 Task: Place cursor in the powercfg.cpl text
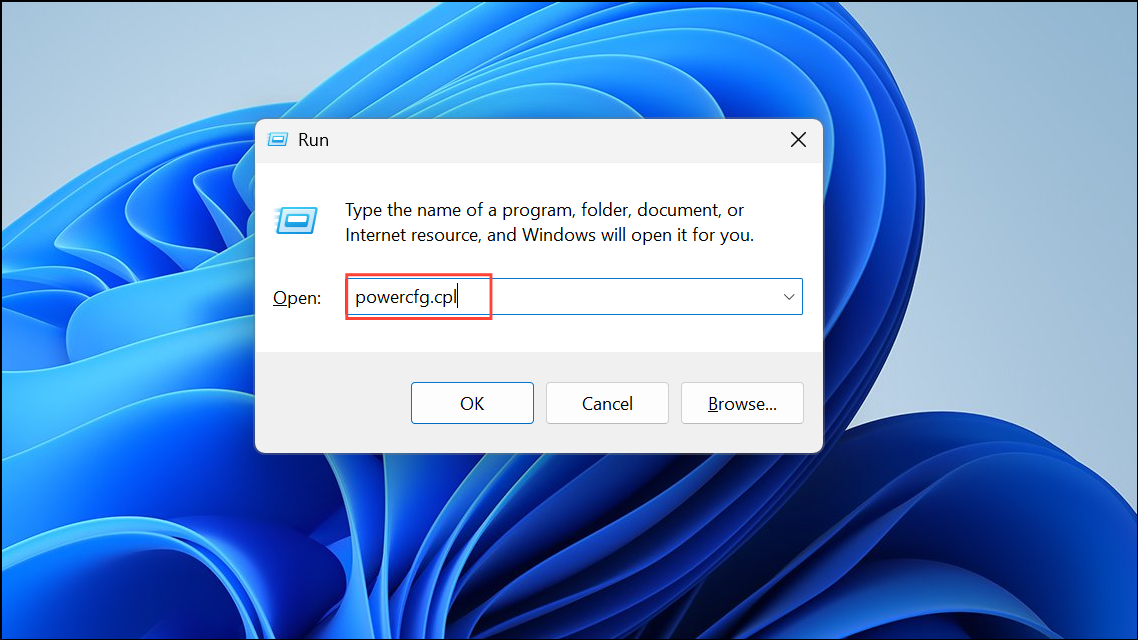click(x=406, y=298)
